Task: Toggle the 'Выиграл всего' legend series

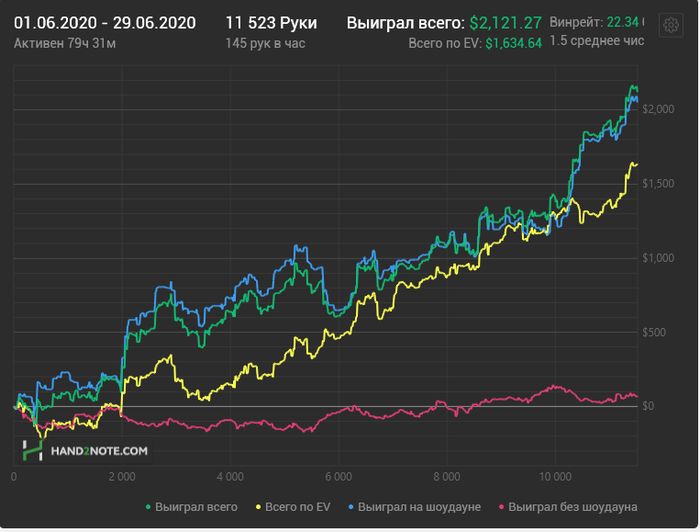Action: 192,507
